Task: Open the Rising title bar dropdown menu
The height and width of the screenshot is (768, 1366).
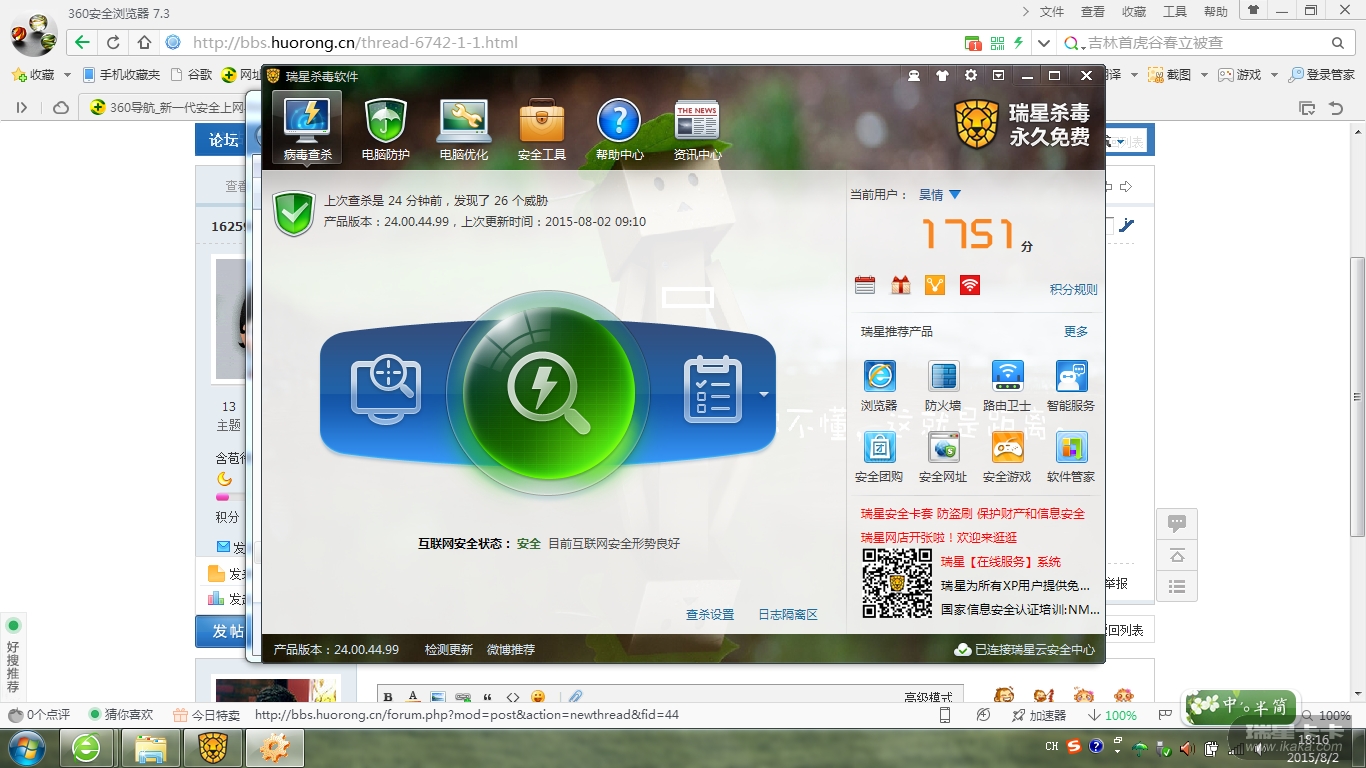Action: click(x=998, y=76)
